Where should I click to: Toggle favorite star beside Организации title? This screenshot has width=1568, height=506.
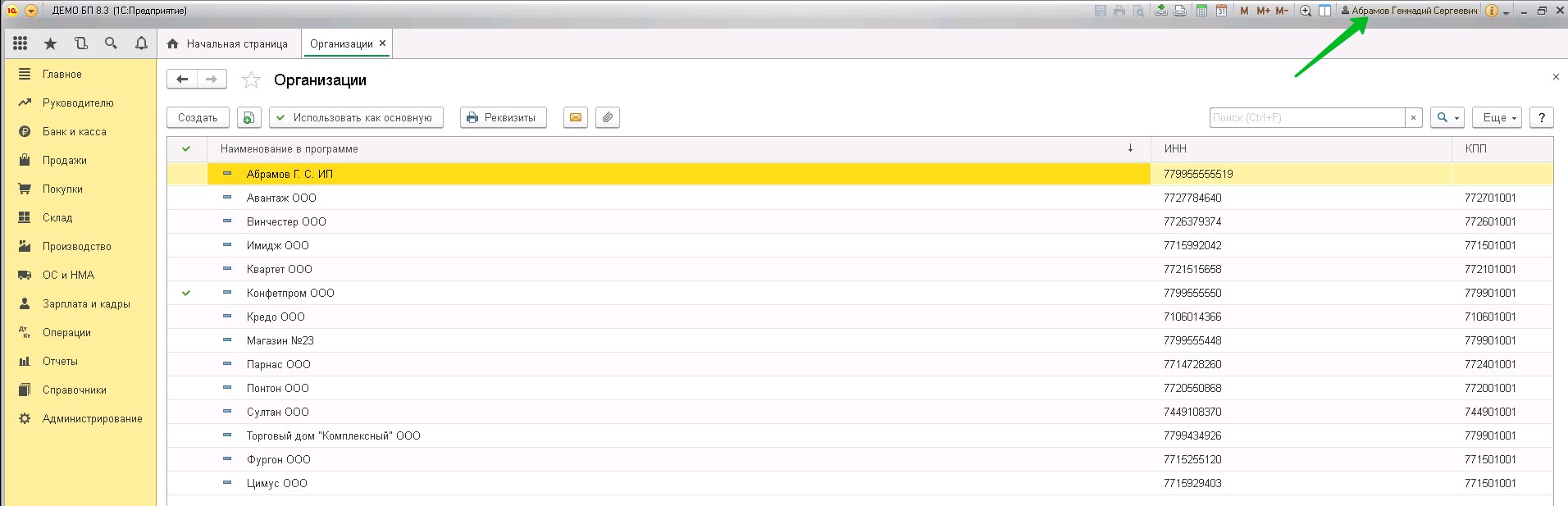[251, 80]
